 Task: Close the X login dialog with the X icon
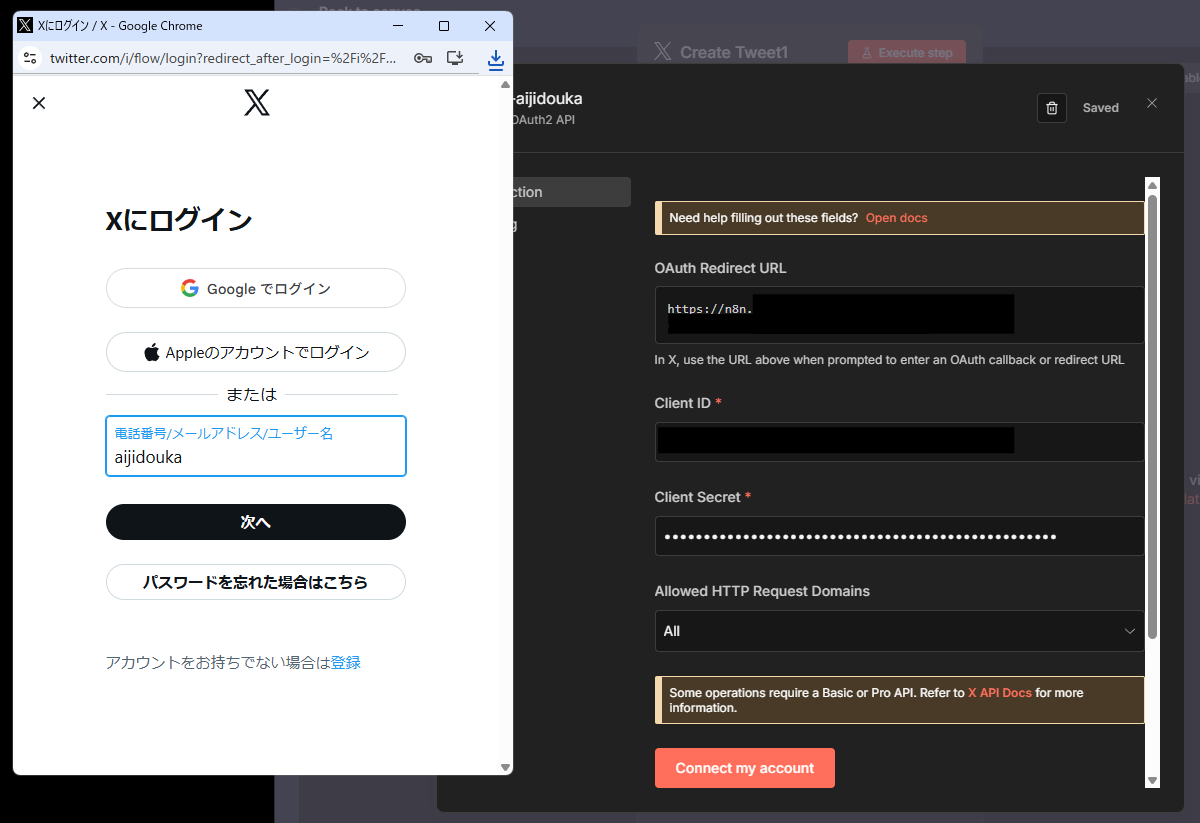click(39, 103)
